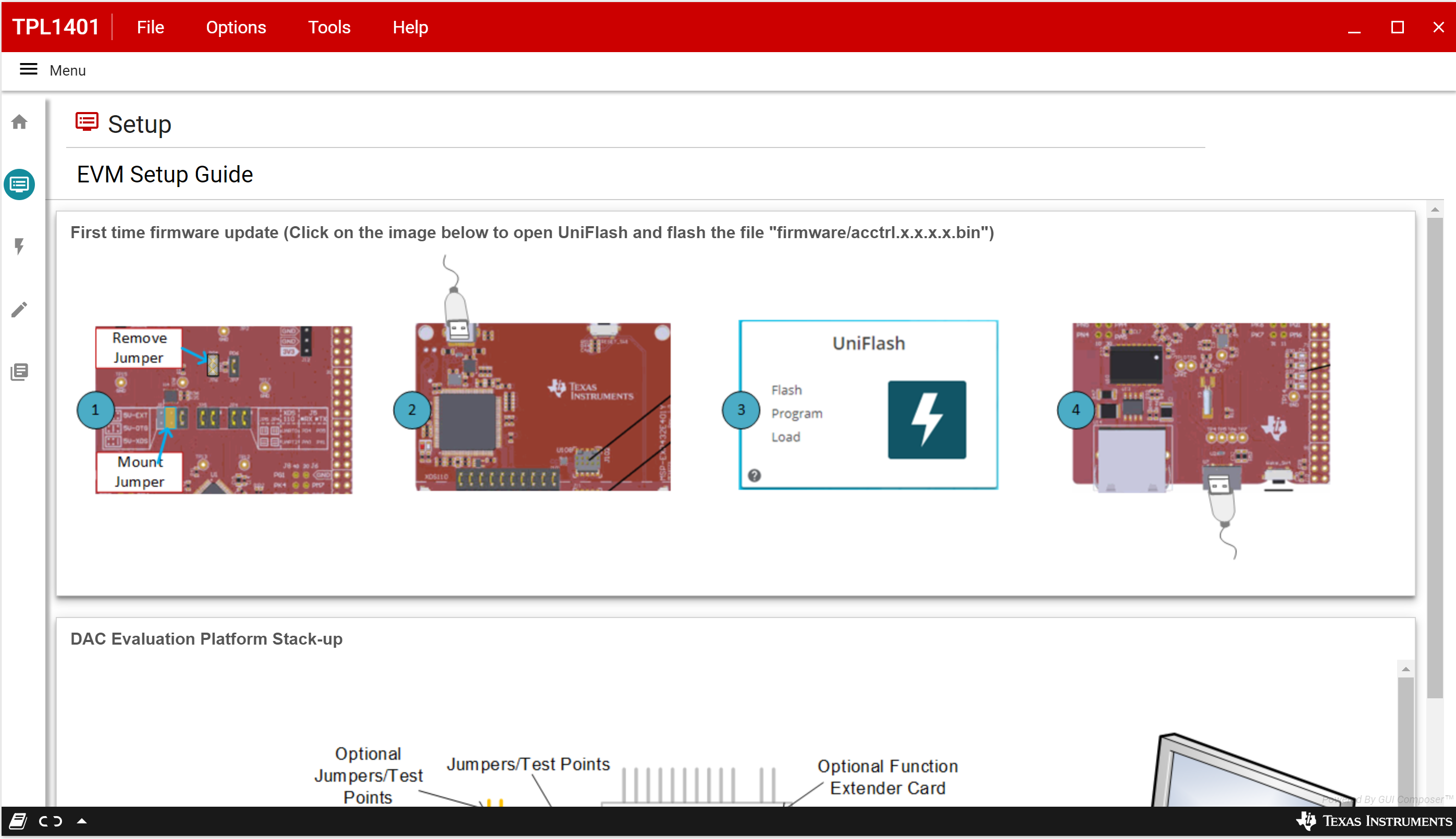Click the log pane icon in status bar
Viewport: 1456px width, 839px height.
coord(18,821)
